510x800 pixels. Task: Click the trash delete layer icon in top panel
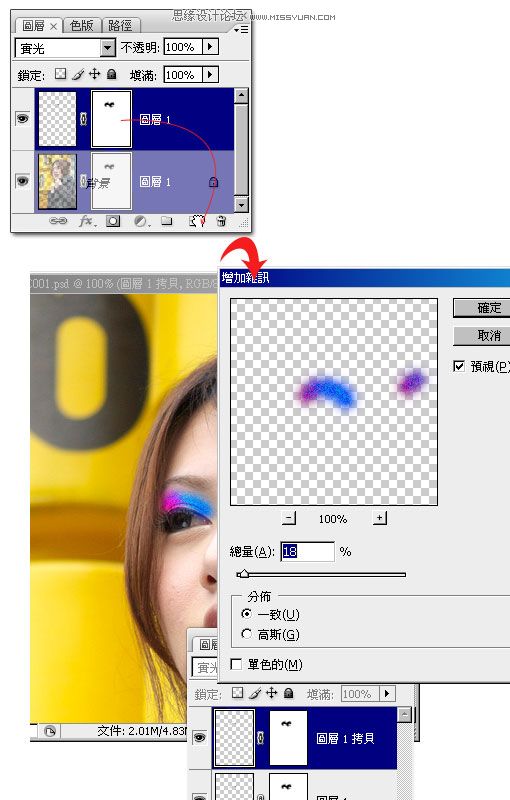click(221, 221)
